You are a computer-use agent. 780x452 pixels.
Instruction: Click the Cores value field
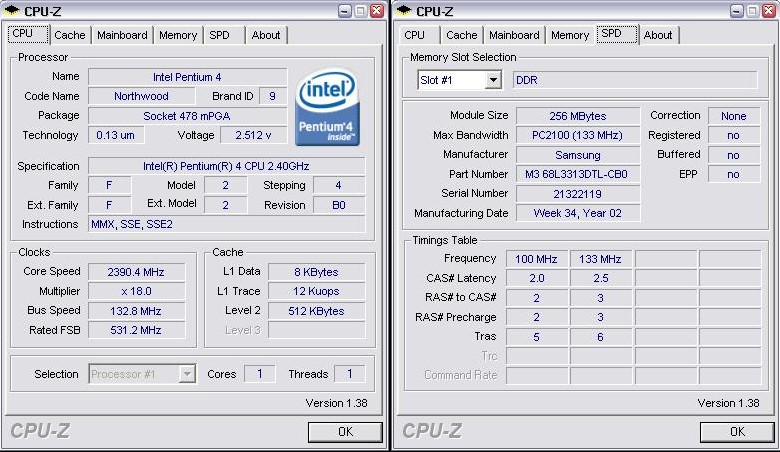[260, 374]
